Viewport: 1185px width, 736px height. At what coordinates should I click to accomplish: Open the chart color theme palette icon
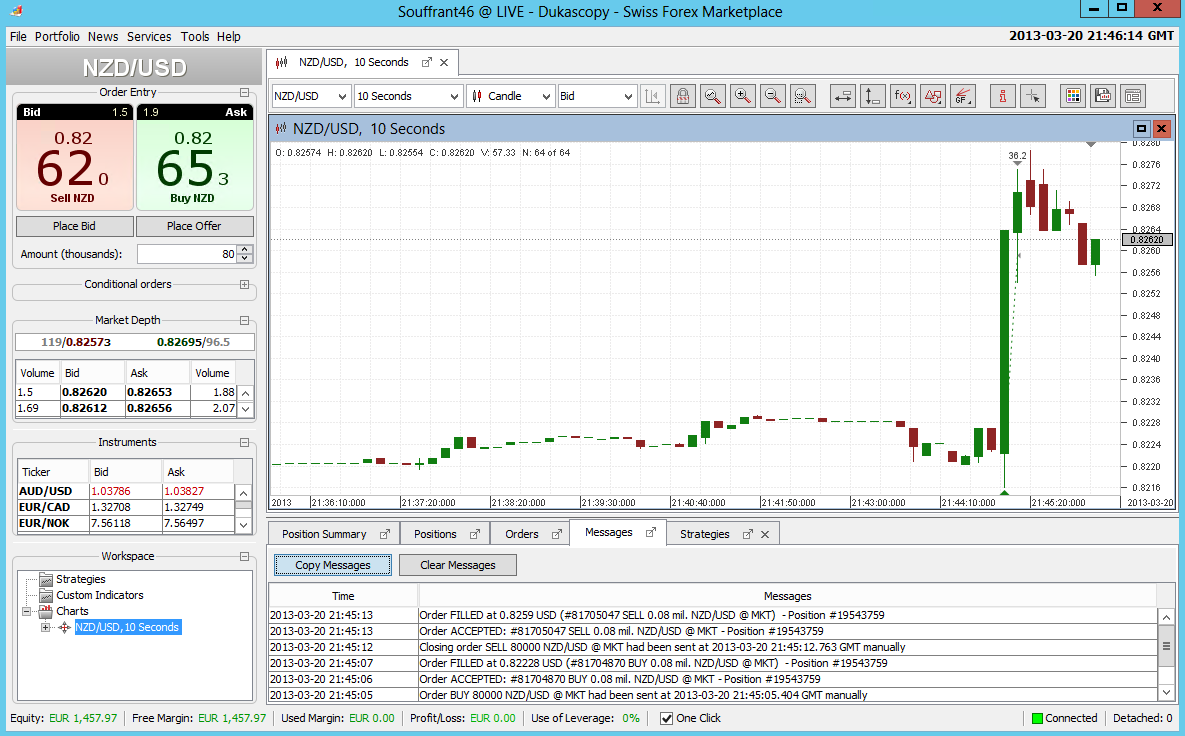click(x=1073, y=96)
